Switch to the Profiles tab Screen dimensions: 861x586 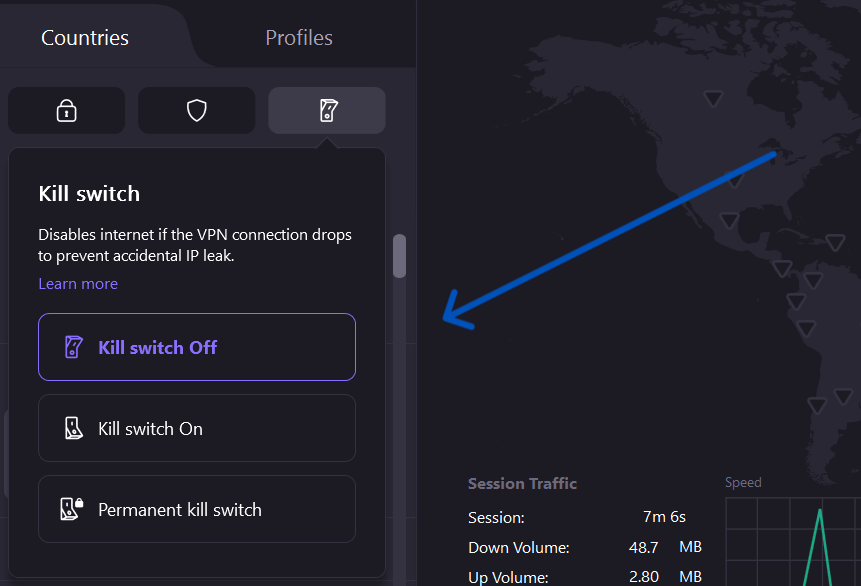pyautogui.click(x=298, y=37)
